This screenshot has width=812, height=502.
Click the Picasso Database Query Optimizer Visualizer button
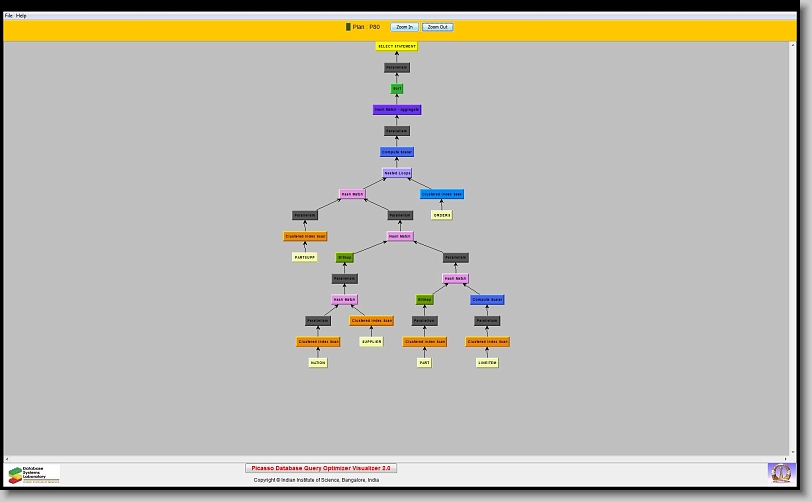point(321,468)
